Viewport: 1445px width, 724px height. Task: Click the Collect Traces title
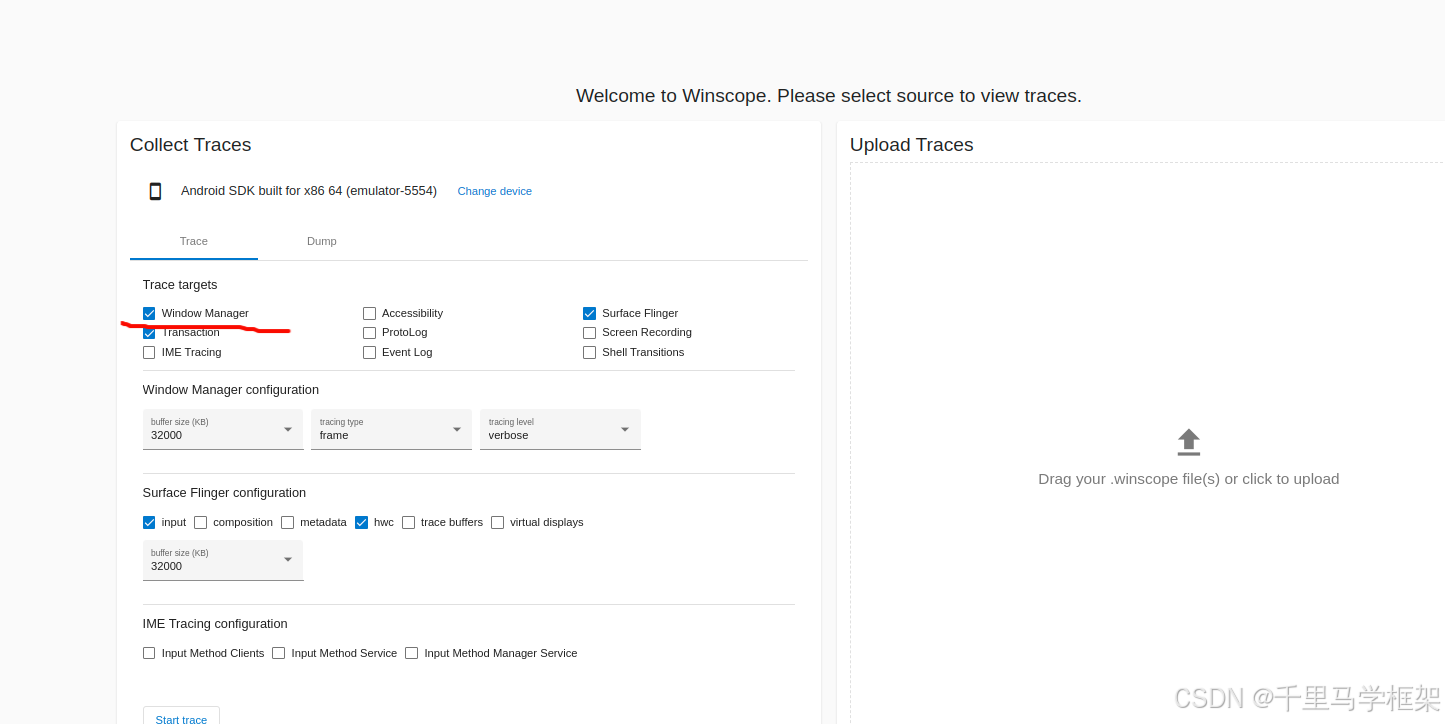pos(191,145)
